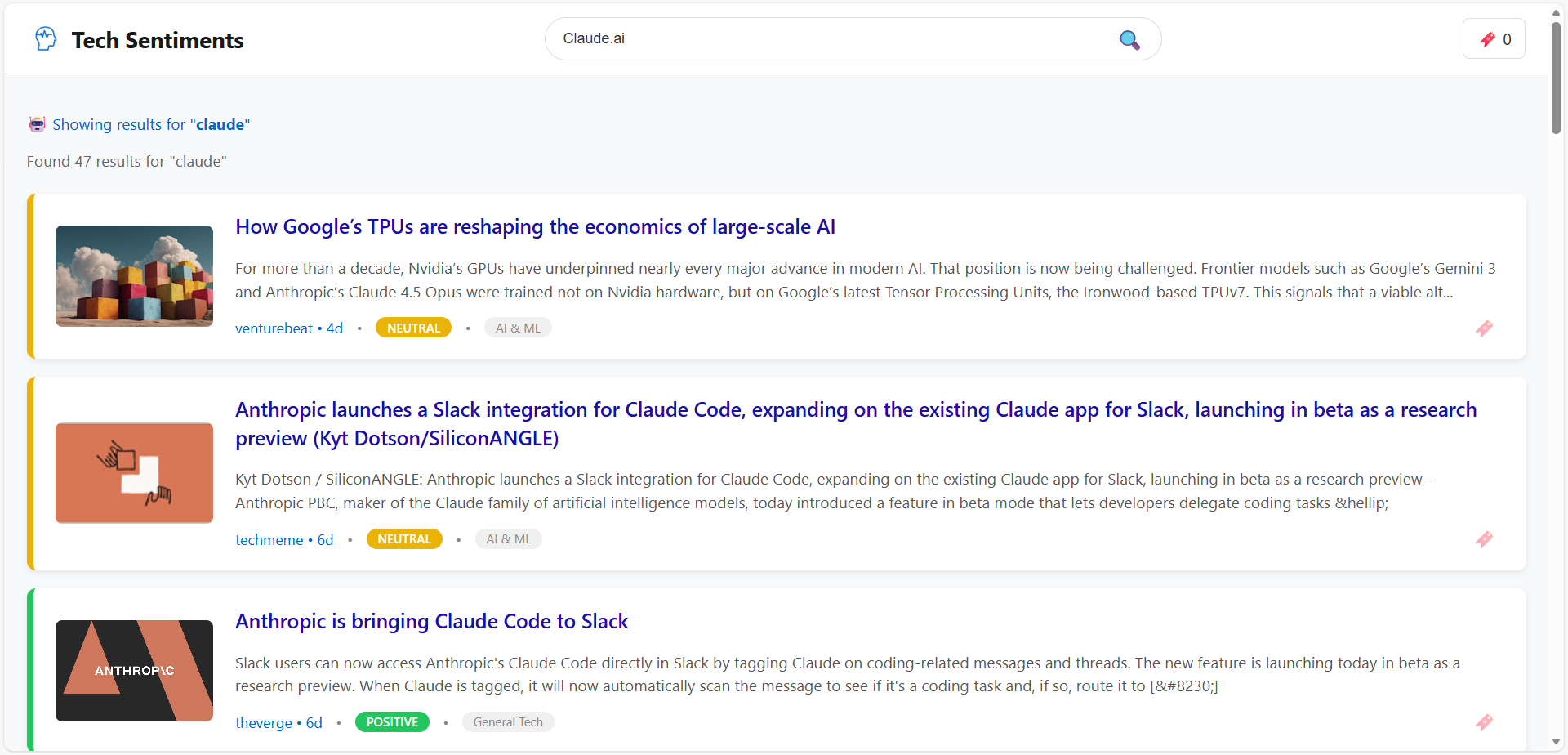Pin the Google TPUs article
This screenshot has height=755, width=1568.
click(1484, 328)
